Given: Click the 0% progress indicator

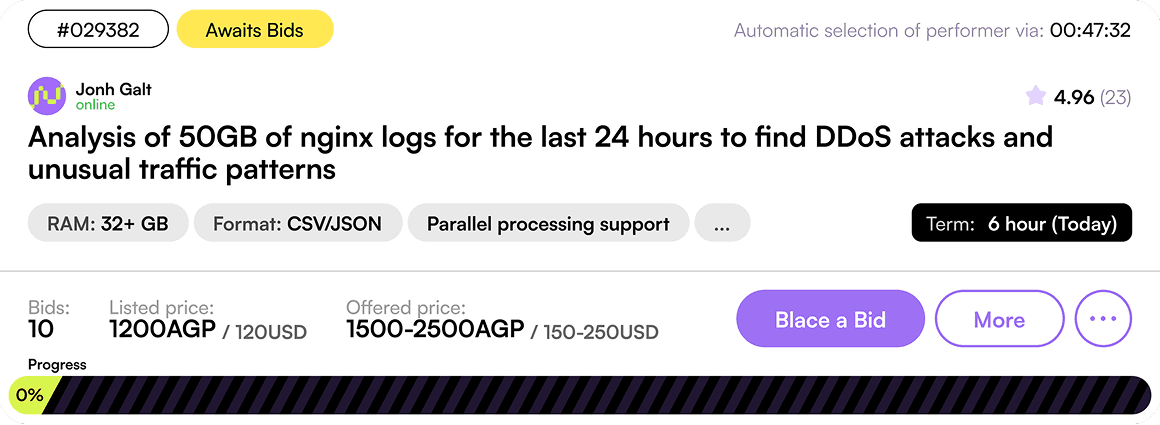Looking at the screenshot, I should point(29,395).
